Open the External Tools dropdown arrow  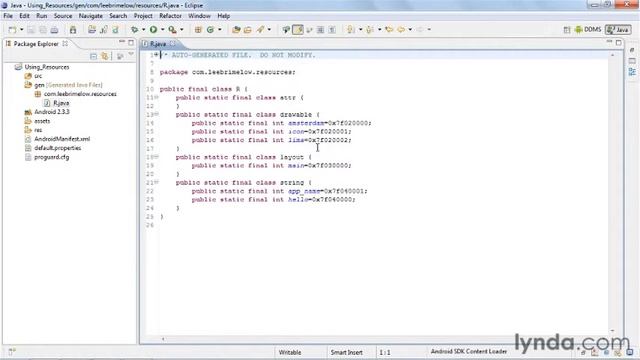[182, 30]
